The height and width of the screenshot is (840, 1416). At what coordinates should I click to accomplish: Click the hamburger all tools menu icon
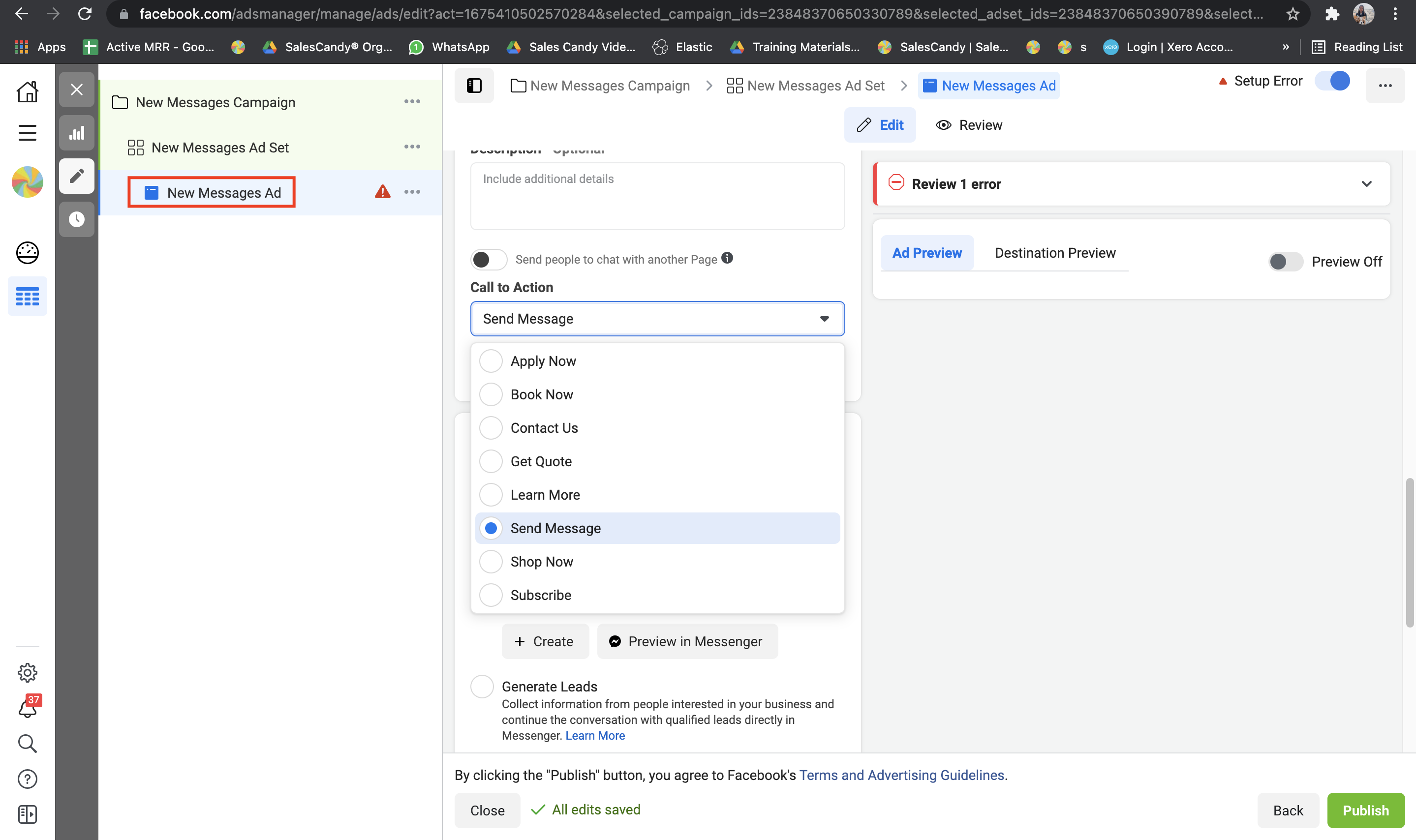pyautogui.click(x=27, y=133)
